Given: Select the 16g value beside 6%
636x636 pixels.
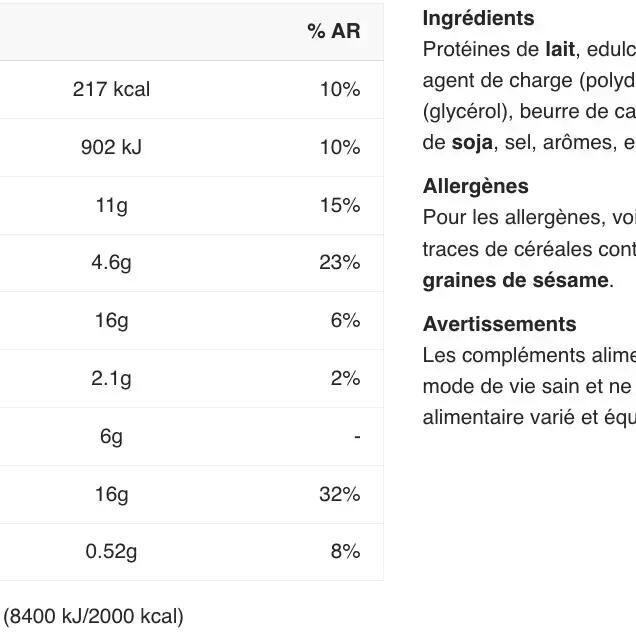Looking at the screenshot, I should click(x=111, y=320).
